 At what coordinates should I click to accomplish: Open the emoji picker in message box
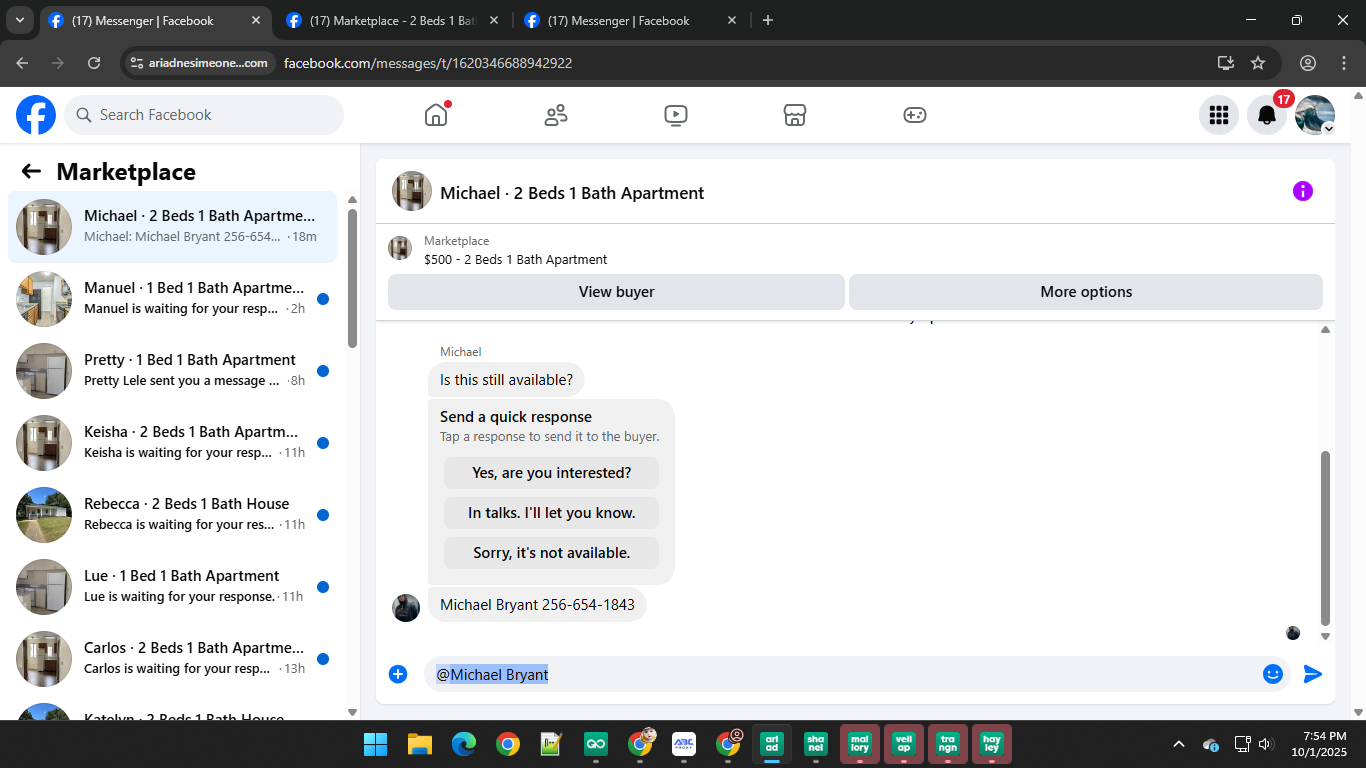tap(1273, 674)
